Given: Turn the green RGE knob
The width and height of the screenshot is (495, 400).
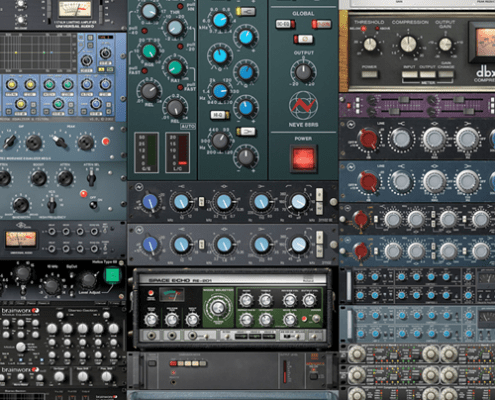Looking at the screenshot, I should (149, 51).
